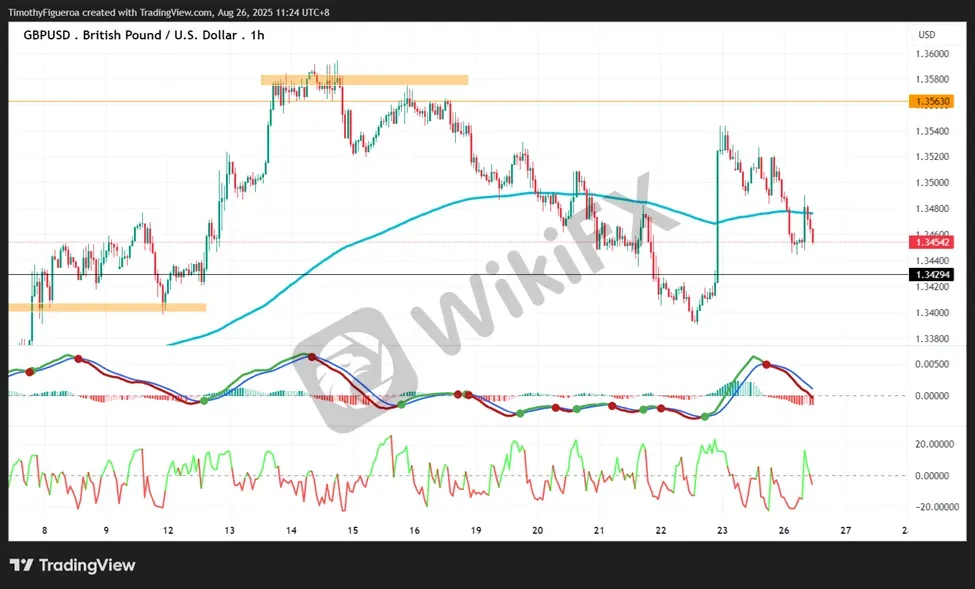Click date label 22 on the time axis

[x=660, y=531]
